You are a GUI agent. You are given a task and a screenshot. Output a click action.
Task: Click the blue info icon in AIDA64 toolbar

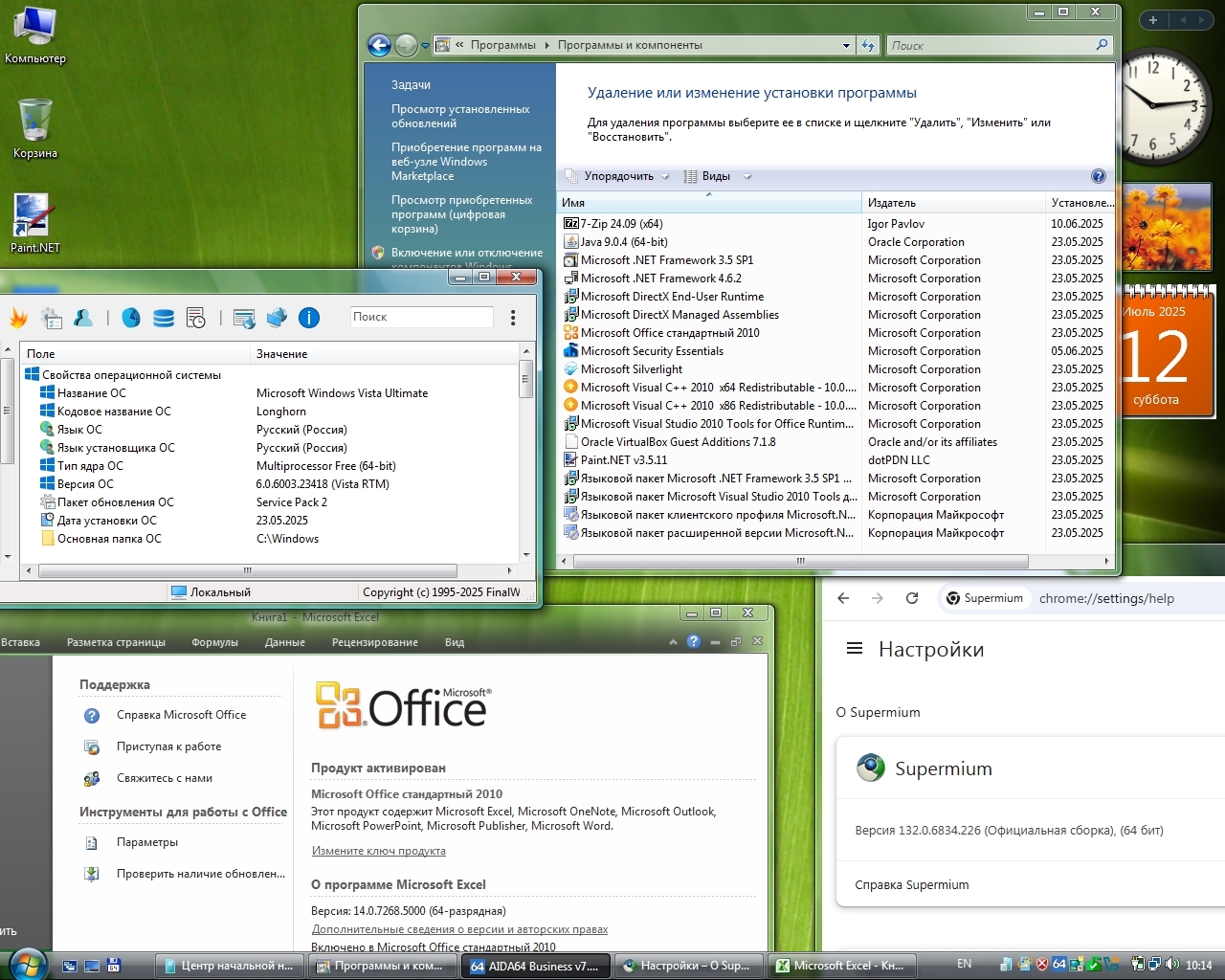click(308, 318)
